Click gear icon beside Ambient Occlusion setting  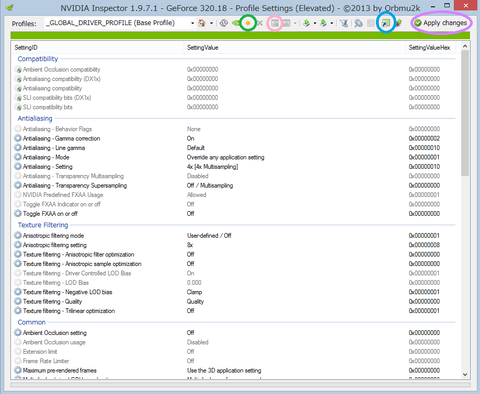(x=18, y=332)
